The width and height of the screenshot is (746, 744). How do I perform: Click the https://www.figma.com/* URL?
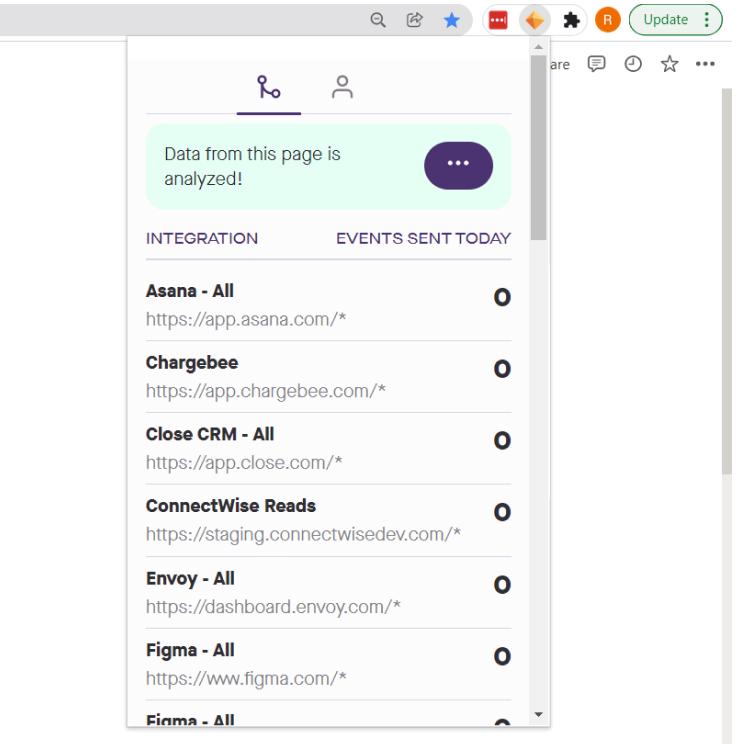pyautogui.click(x=246, y=679)
